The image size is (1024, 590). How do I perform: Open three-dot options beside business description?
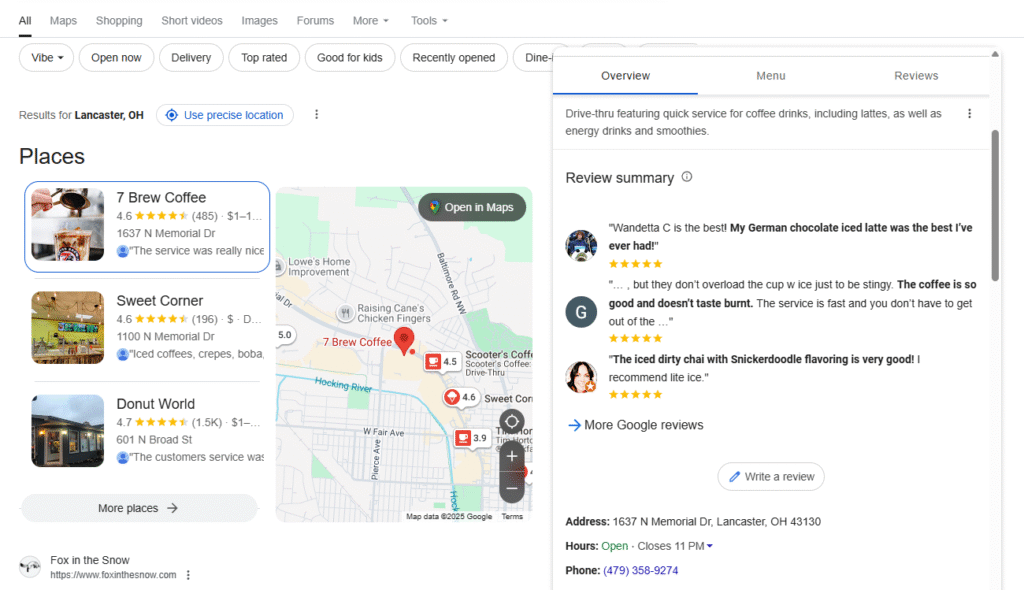pyautogui.click(x=969, y=114)
